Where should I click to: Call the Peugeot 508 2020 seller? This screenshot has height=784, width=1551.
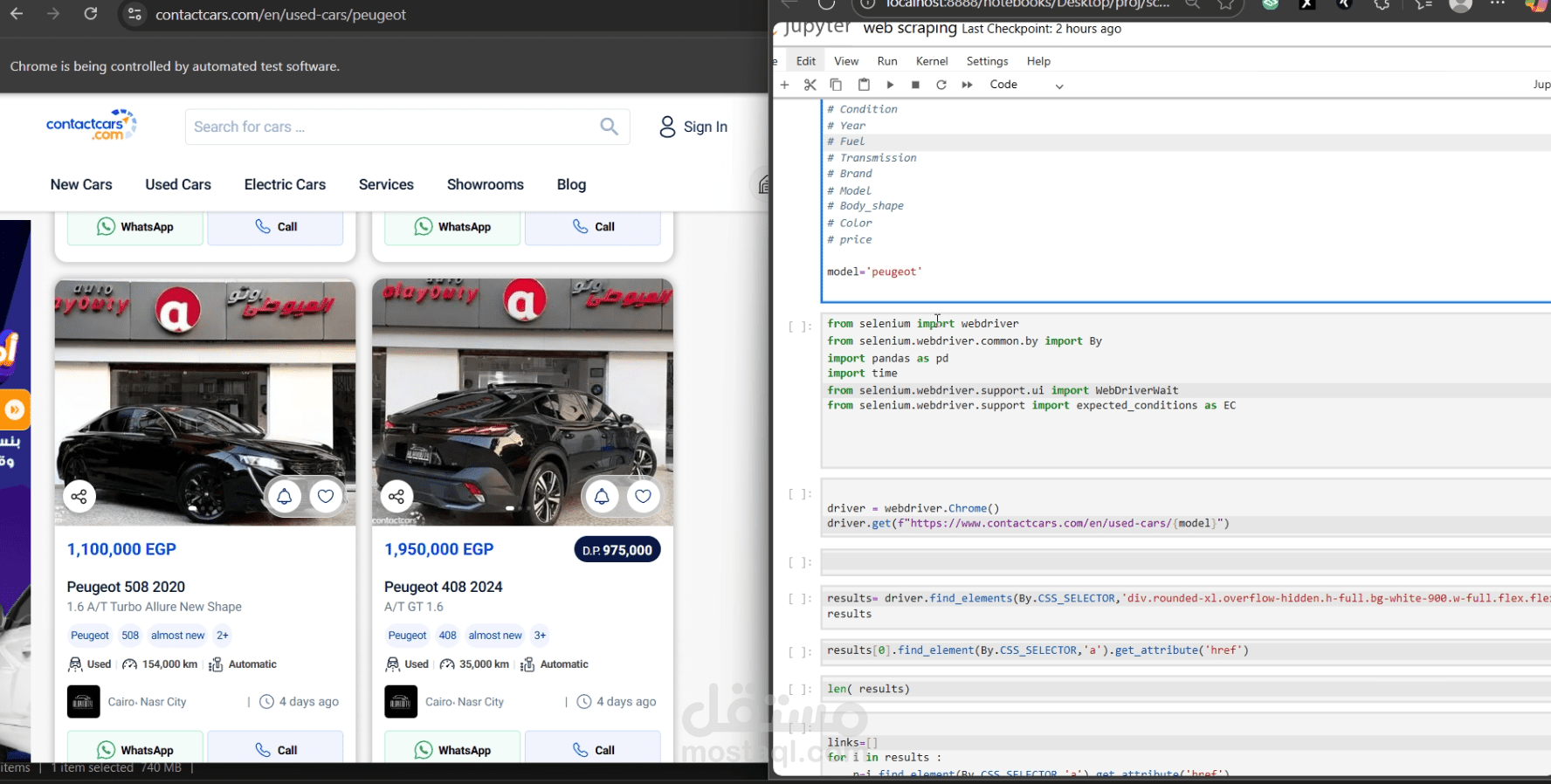275,749
